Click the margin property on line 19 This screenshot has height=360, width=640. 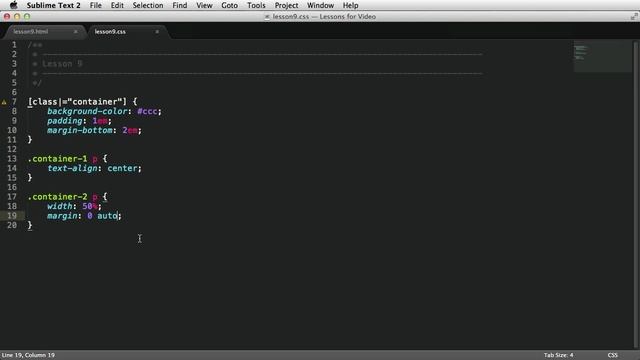62,216
